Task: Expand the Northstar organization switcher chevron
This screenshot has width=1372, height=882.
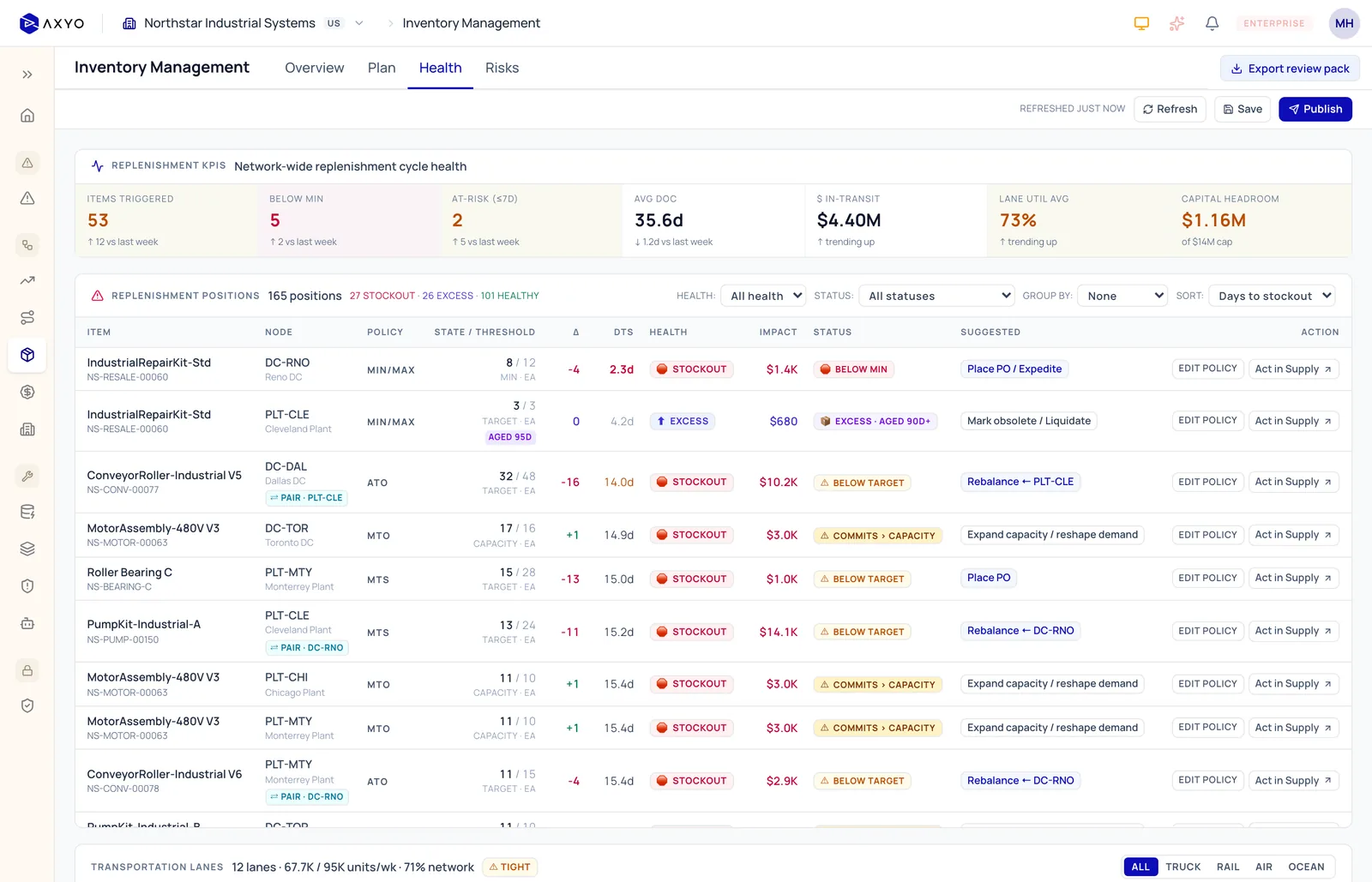Action: tap(359, 23)
